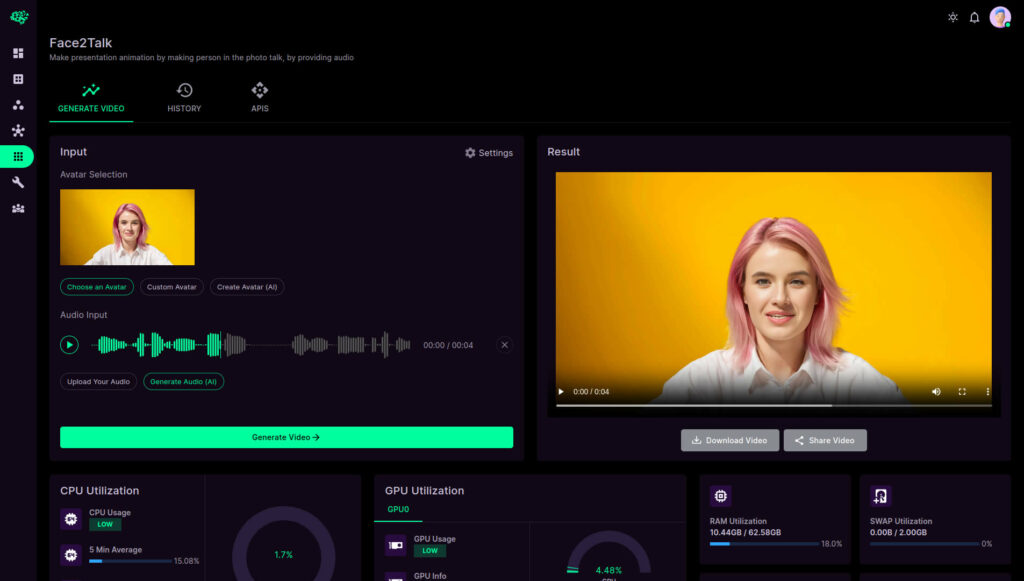1024x581 pixels.
Task: Share the video
Action: click(825, 441)
